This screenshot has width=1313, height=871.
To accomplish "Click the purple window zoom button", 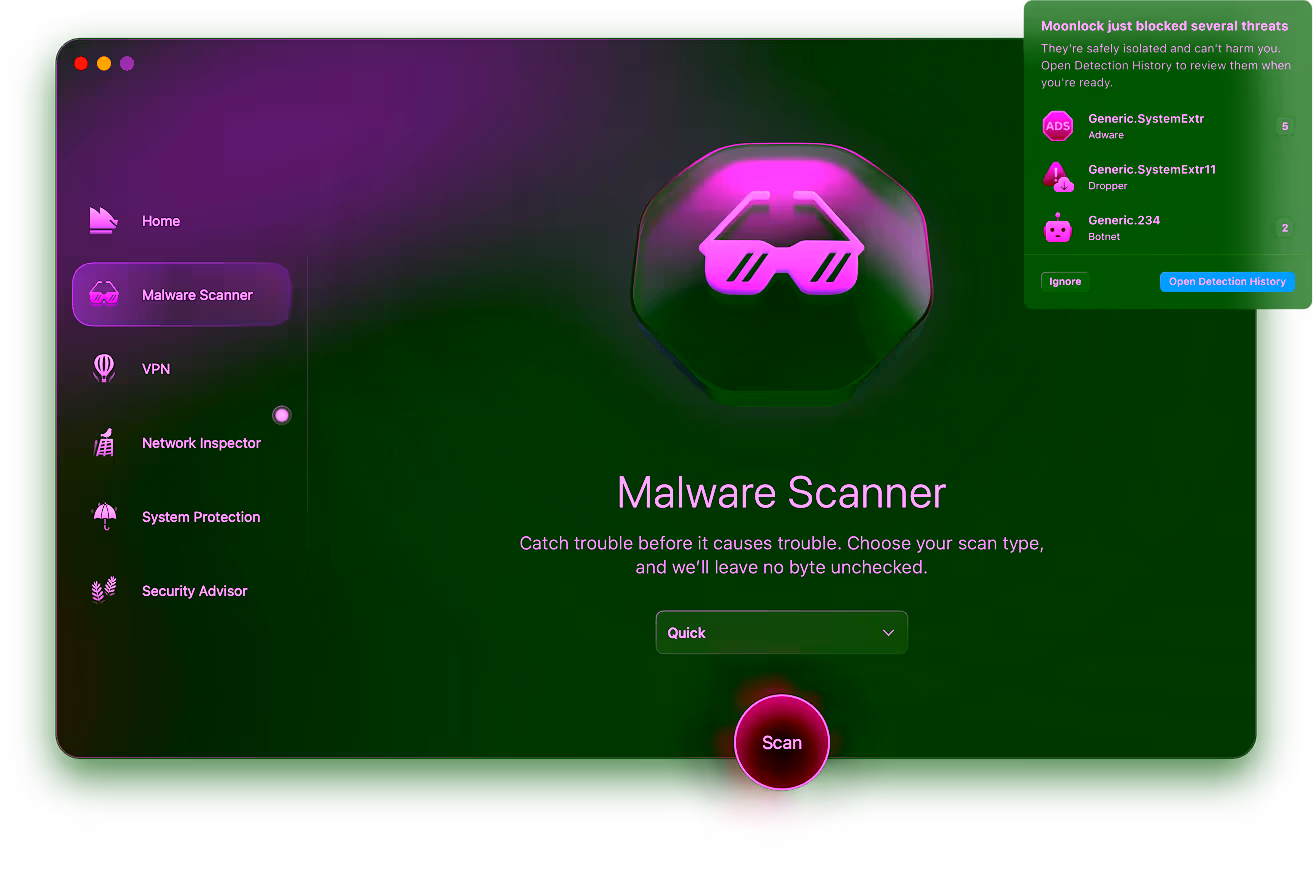I will click(127, 63).
